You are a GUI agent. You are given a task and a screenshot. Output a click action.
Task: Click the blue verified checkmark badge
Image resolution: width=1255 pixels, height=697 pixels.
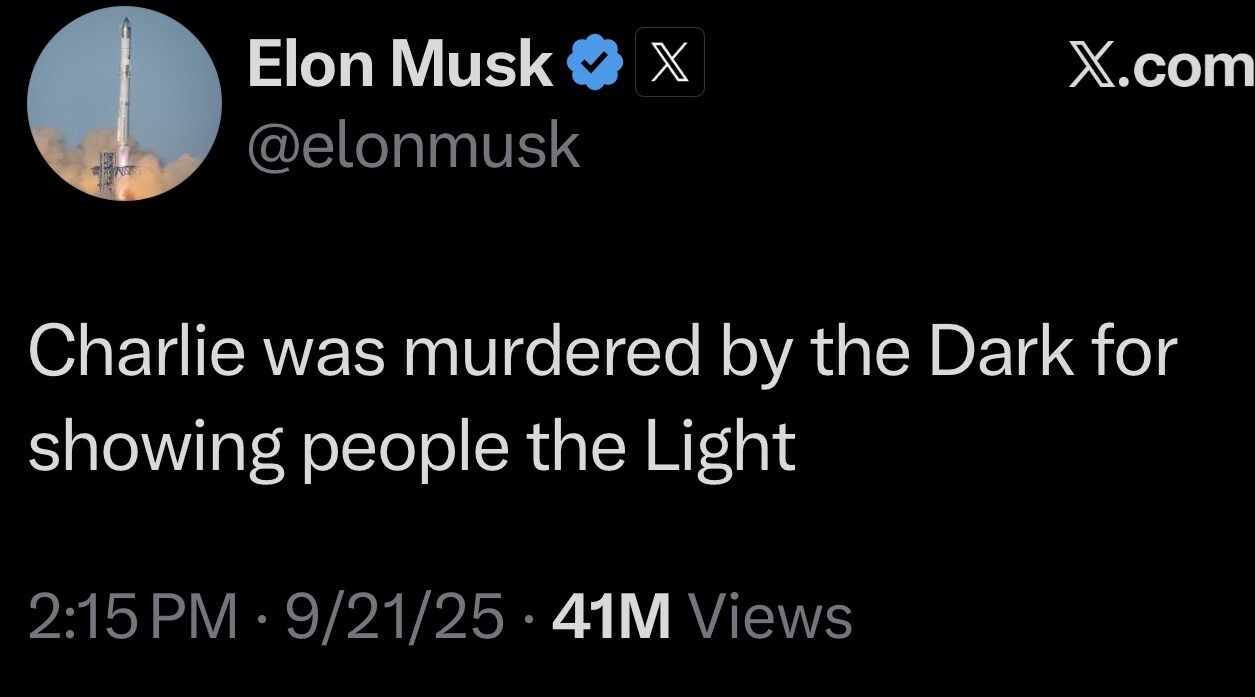pyautogui.click(x=597, y=64)
